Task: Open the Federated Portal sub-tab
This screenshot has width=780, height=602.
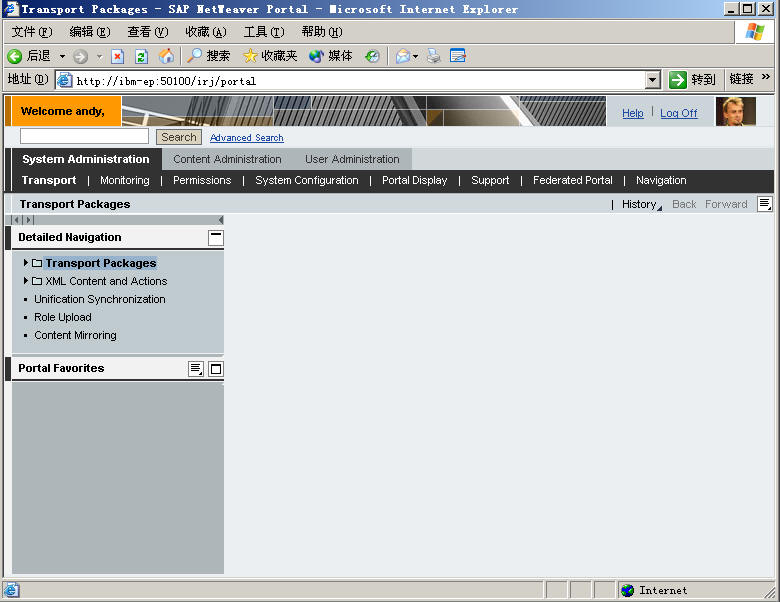Action: point(573,180)
